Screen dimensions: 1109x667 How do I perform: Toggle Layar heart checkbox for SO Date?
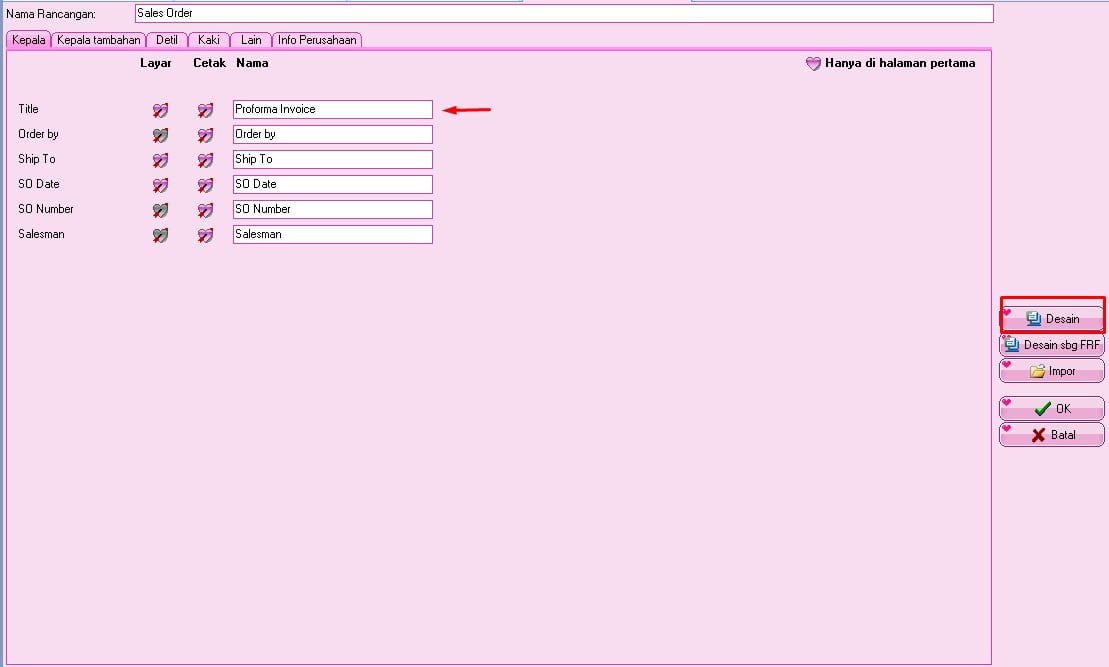(x=161, y=185)
